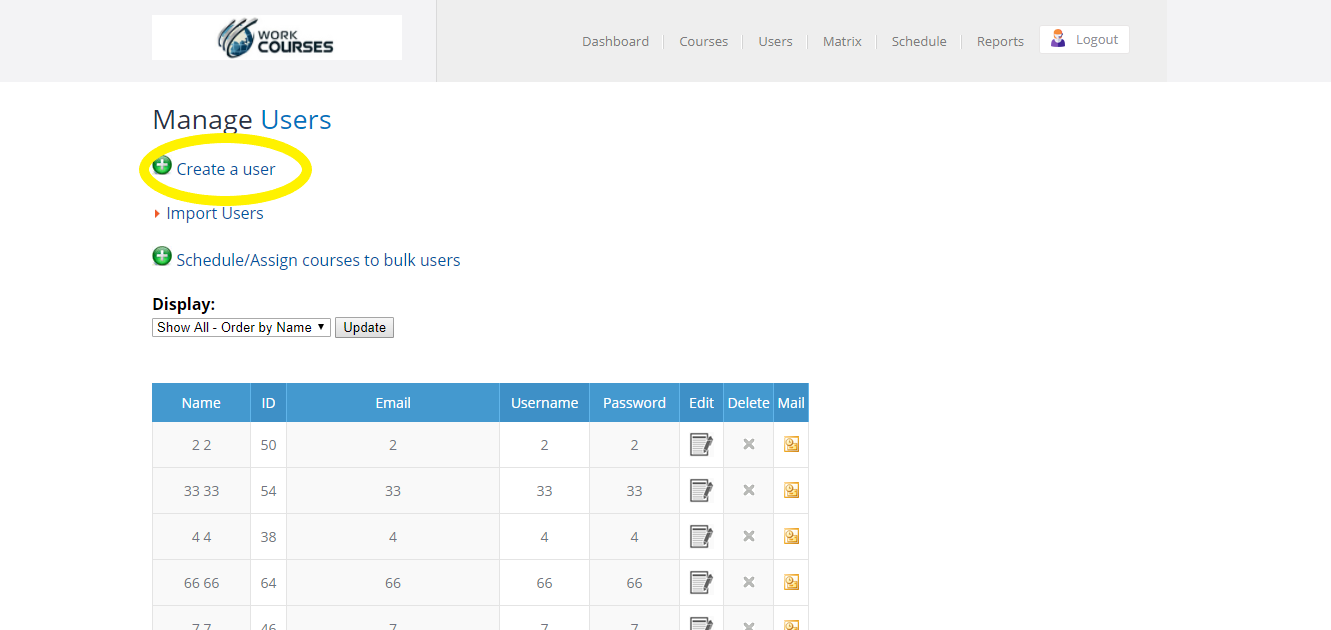The image size is (1331, 630).
Task: Select Reports in the top navigation
Action: click(1000, 41)
